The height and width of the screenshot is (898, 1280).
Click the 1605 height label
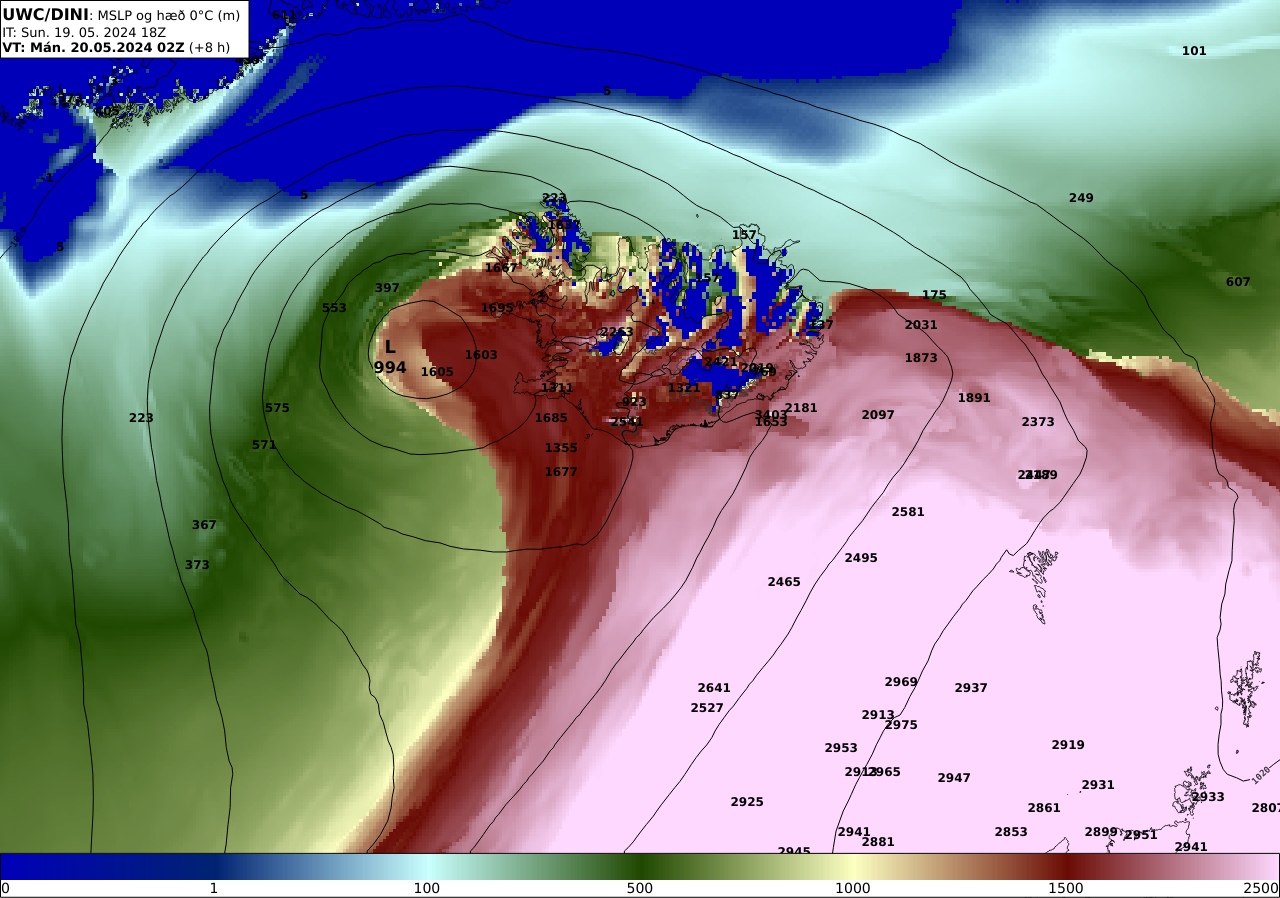click(437, 372)
